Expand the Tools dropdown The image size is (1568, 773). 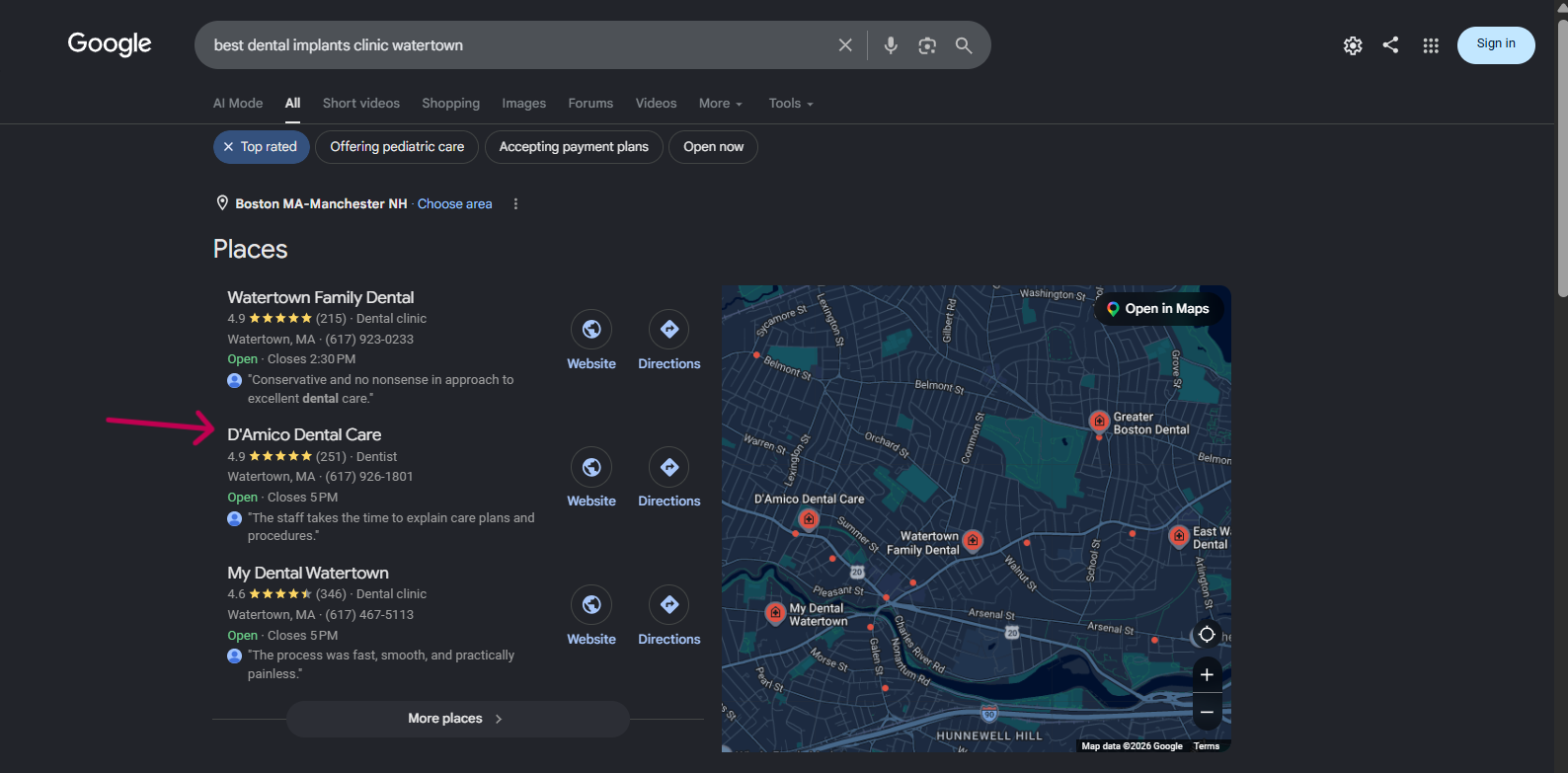[791, 104]
